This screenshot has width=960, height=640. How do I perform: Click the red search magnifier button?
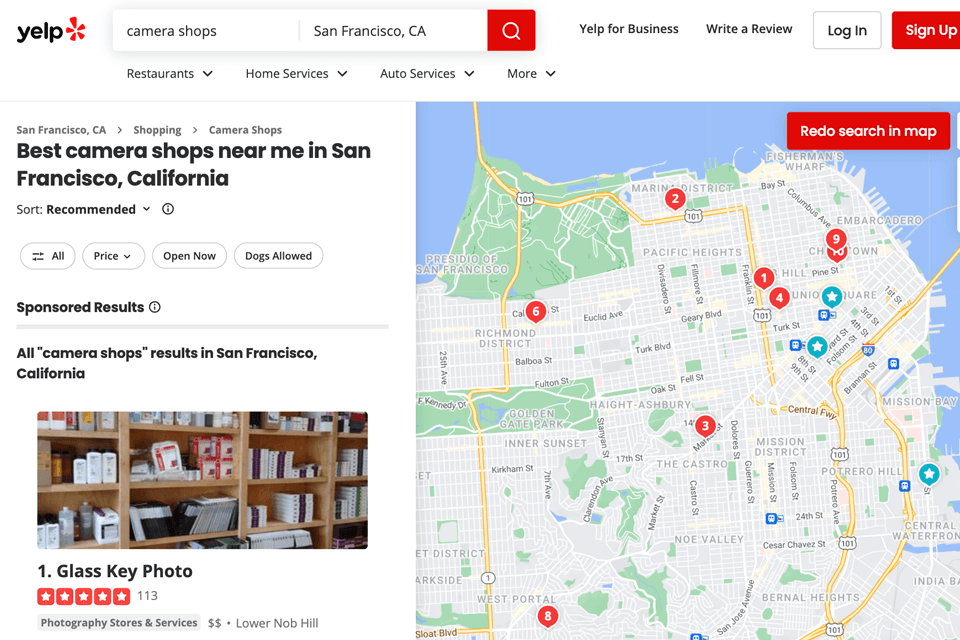point(511,31)
